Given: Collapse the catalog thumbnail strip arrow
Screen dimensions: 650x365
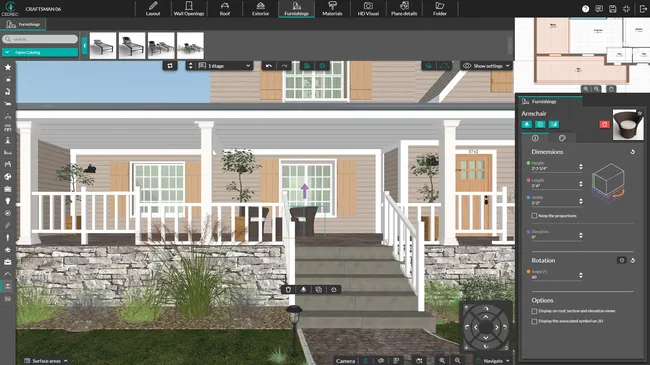Looking at the screenshot, I should point(84,46).
